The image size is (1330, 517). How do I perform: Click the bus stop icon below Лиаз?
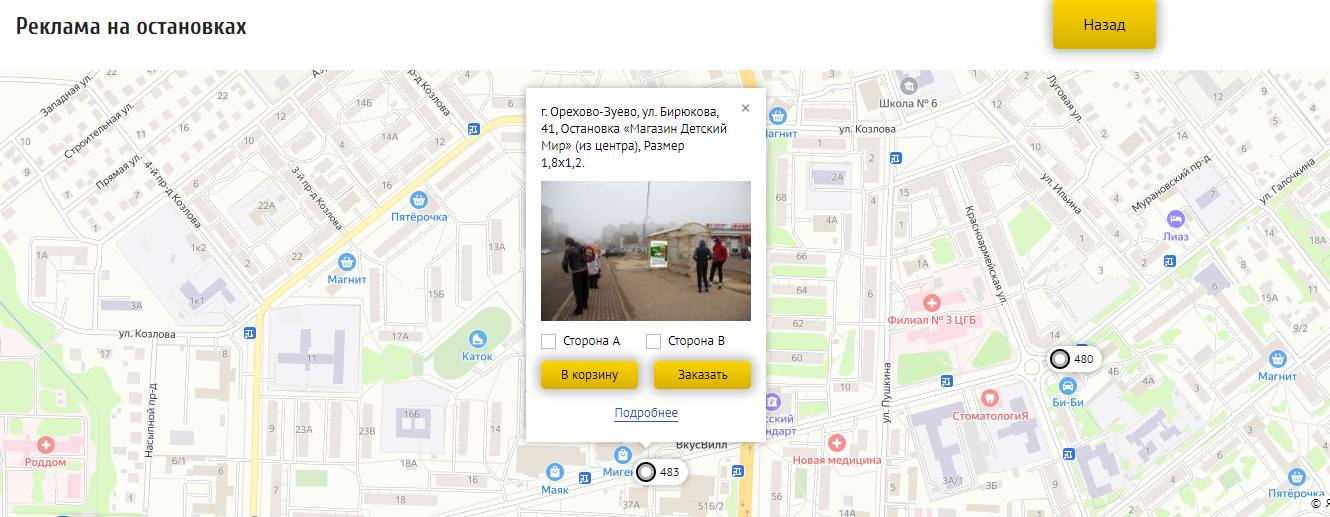pos(1170,262)
